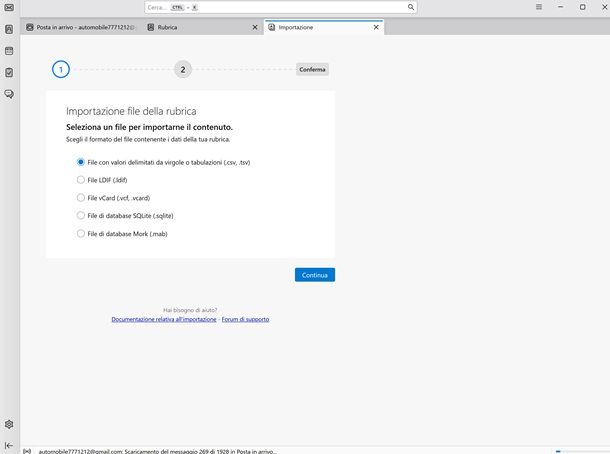This screenshot has width=610, height=454.
Task: Open the application hamburger menu
Action: 539,7
